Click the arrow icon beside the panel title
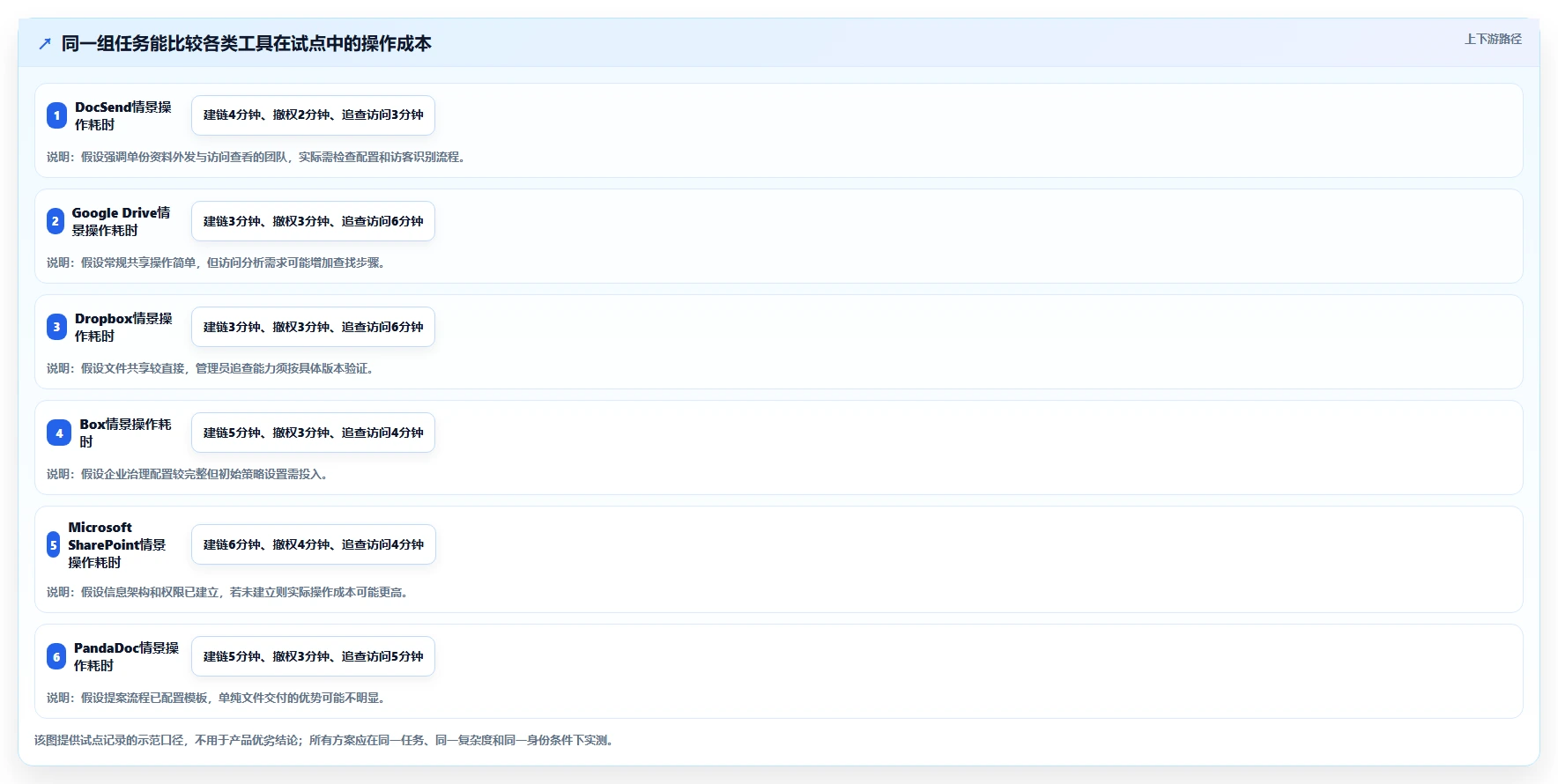Viewport: 1558px width, 784px height. coord(45,44)
